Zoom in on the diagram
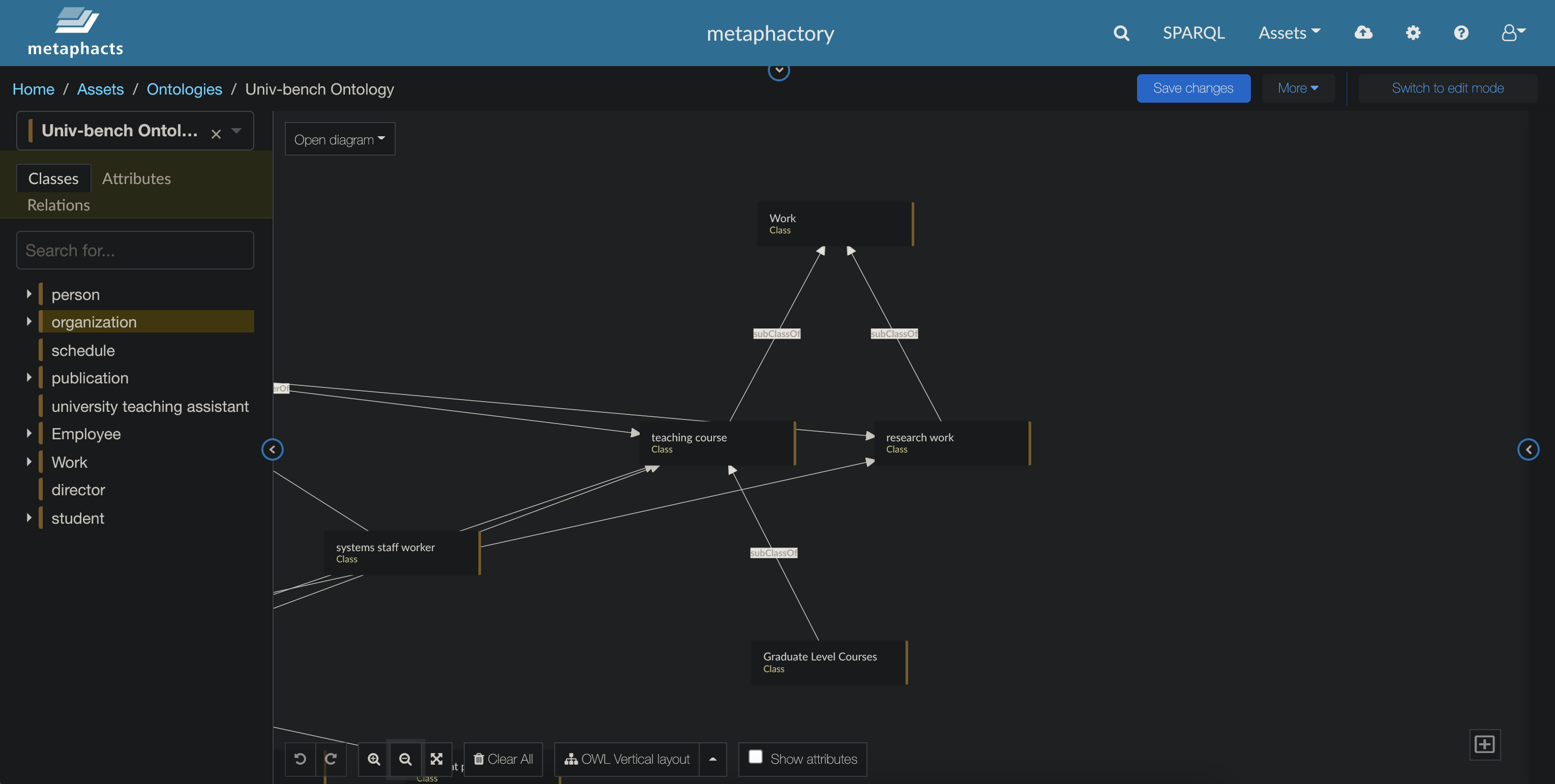 (x=374, y=759)
